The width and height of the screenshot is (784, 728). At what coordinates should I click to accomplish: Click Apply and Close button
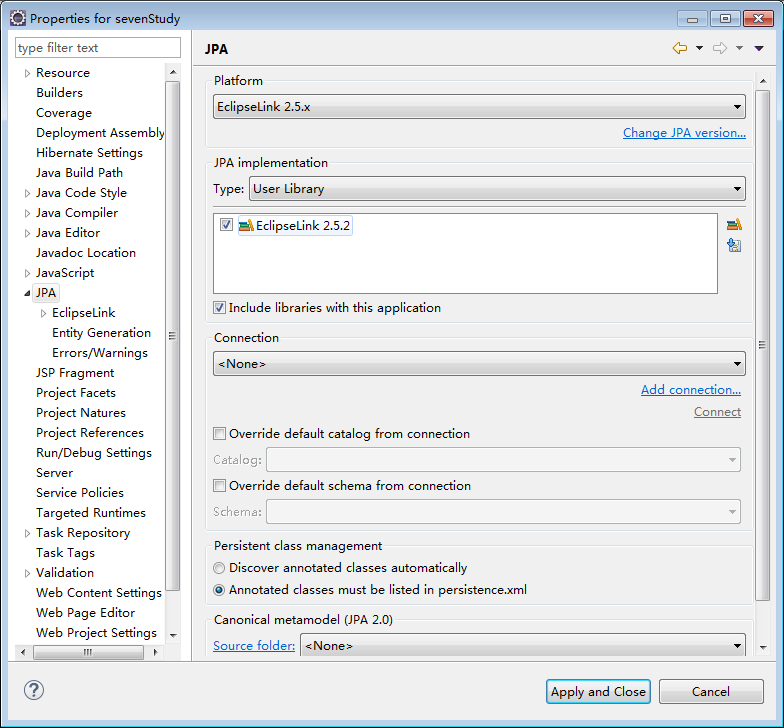598,691
